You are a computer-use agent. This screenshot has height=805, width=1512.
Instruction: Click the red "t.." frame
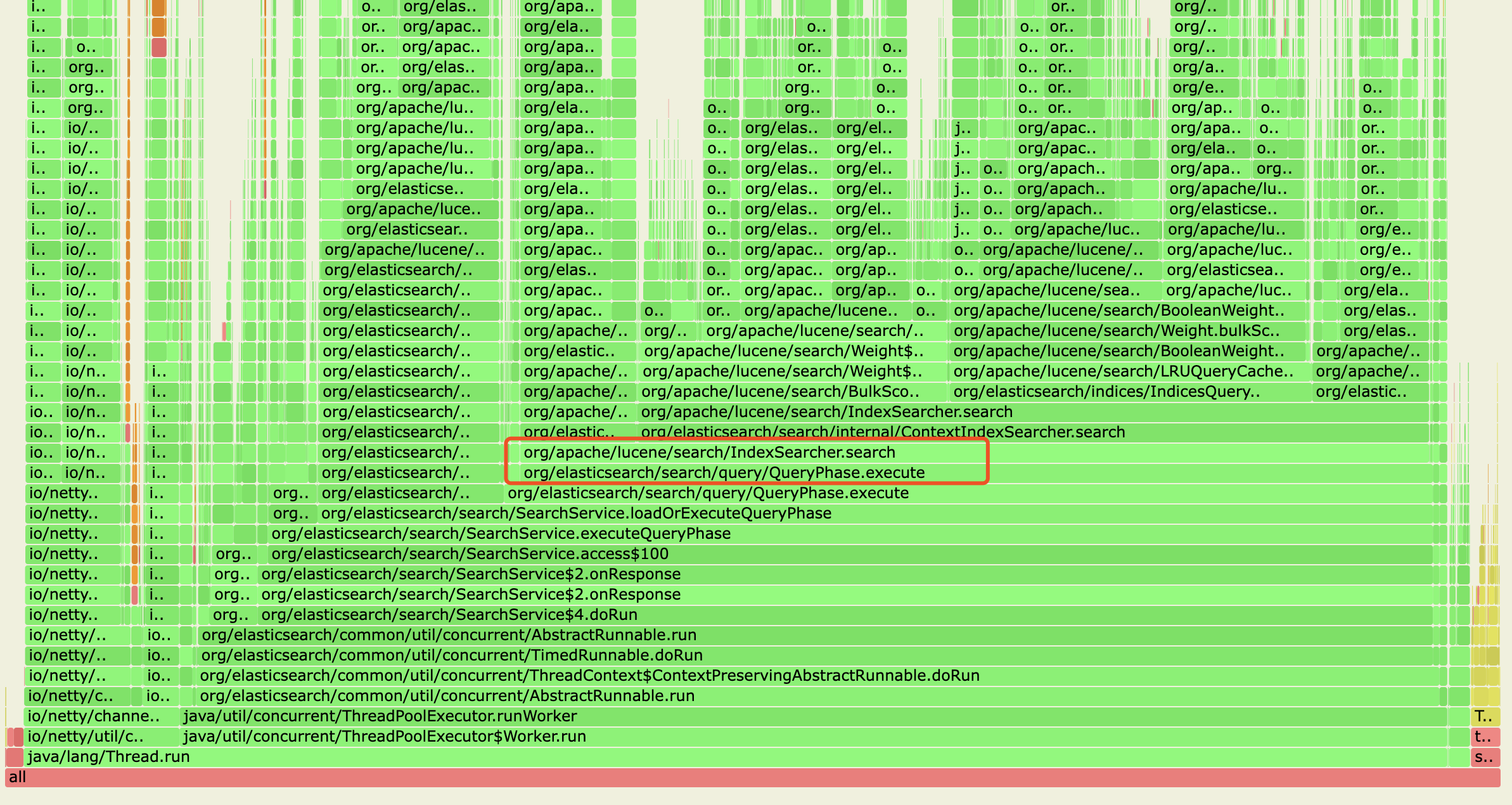point(1485,737)
